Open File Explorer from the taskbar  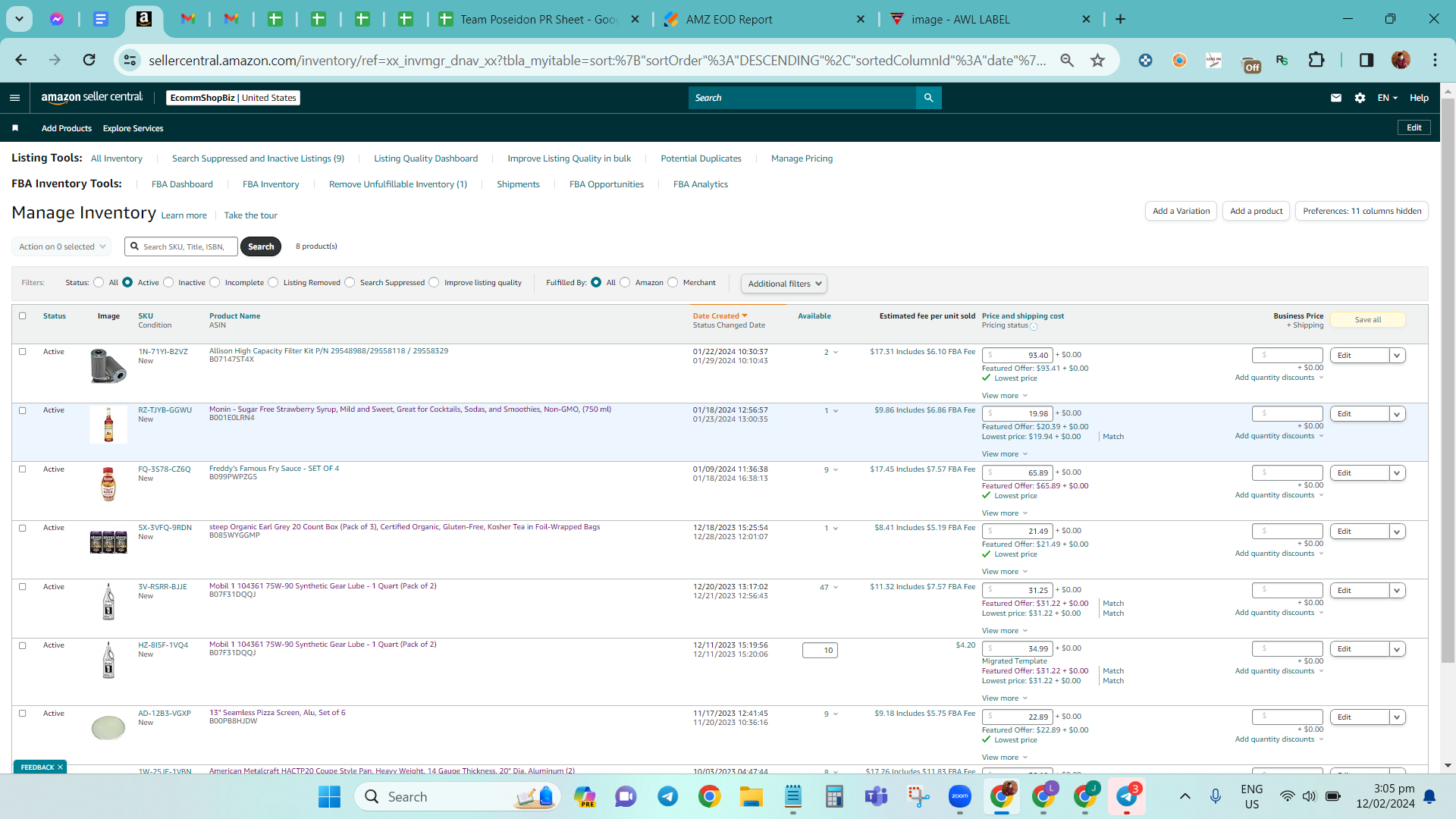point(751,796)
